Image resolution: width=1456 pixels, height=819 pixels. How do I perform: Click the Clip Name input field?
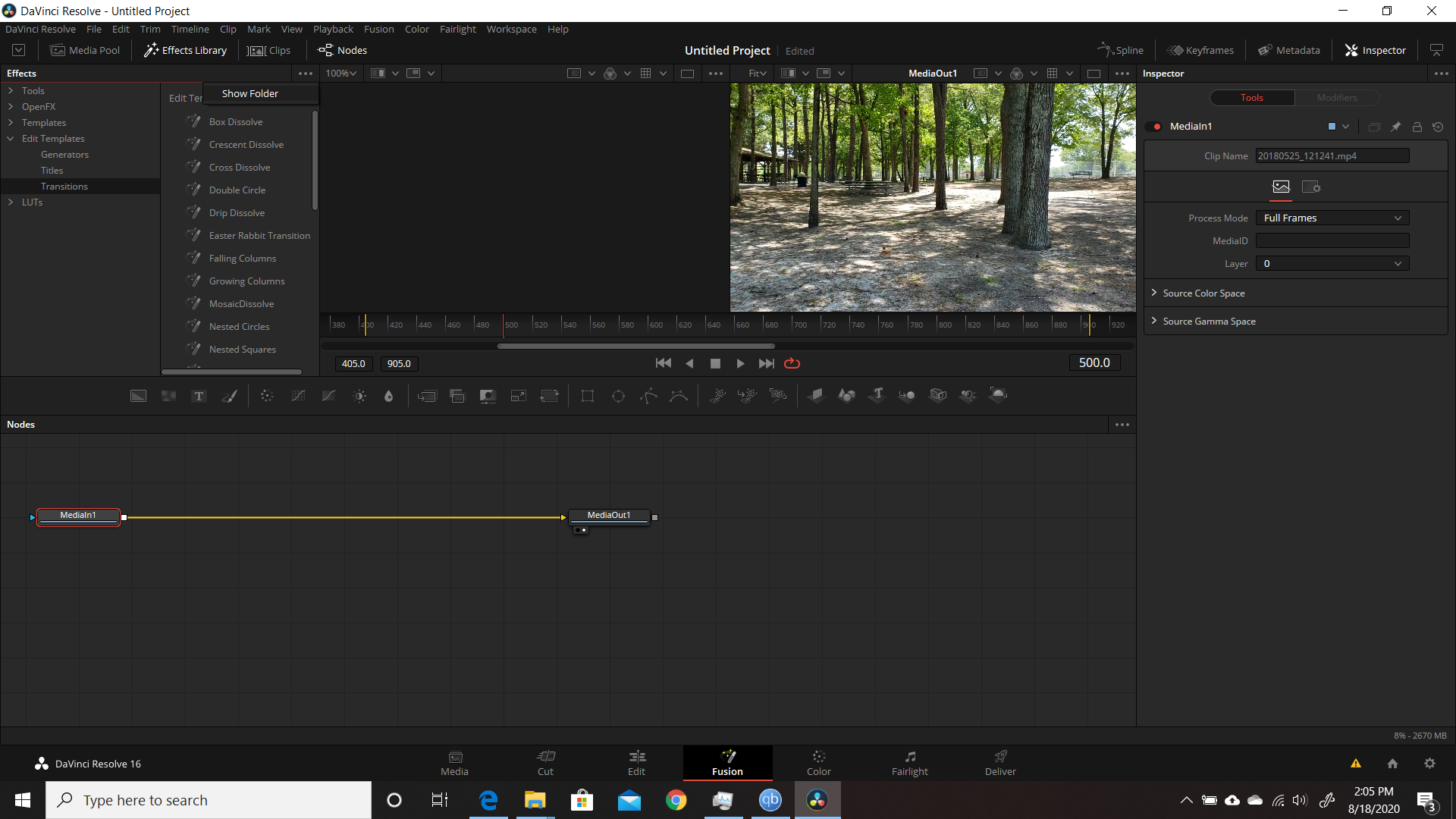1332,155
